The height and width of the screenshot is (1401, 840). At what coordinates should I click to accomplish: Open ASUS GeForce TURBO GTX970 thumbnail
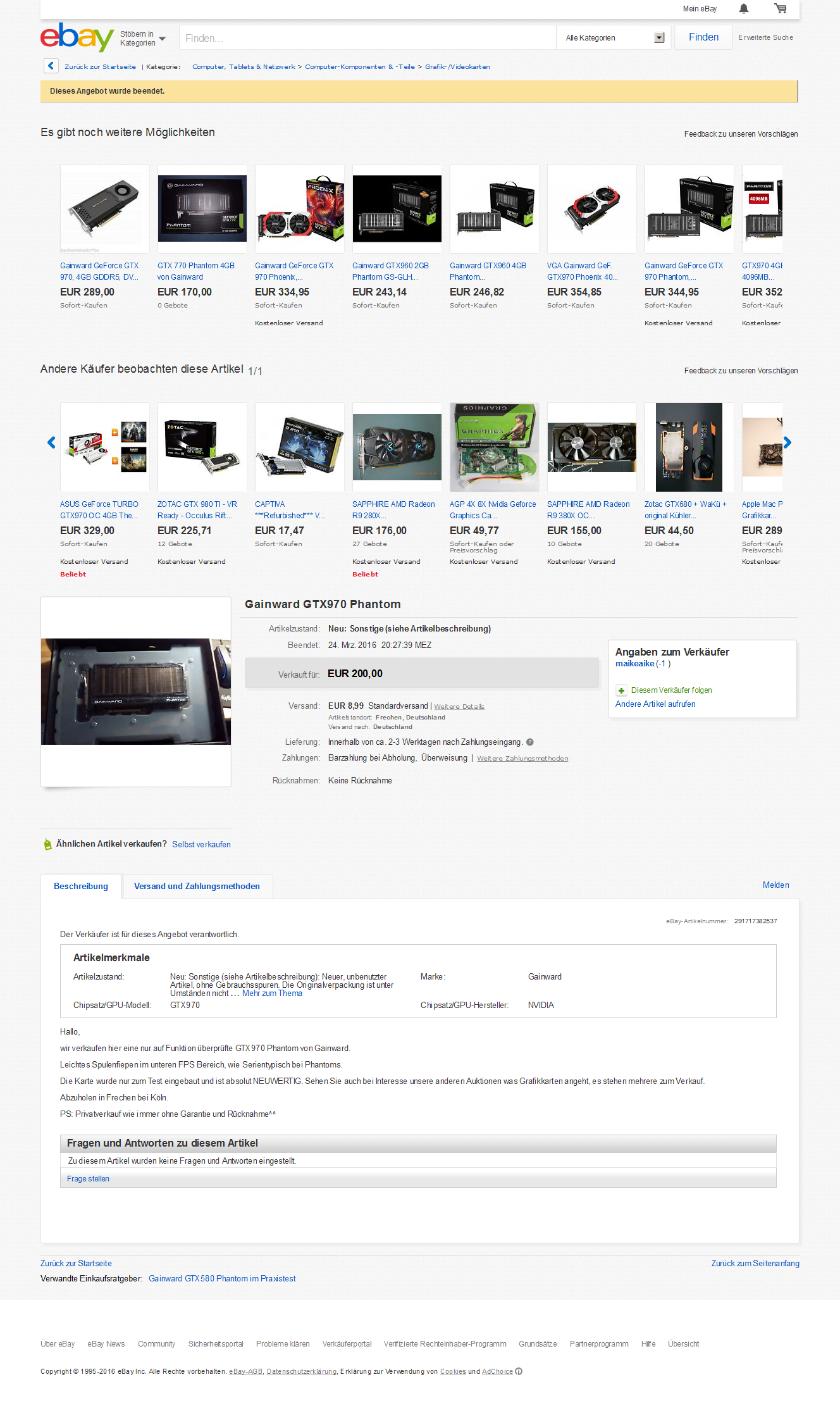(105, 447)
